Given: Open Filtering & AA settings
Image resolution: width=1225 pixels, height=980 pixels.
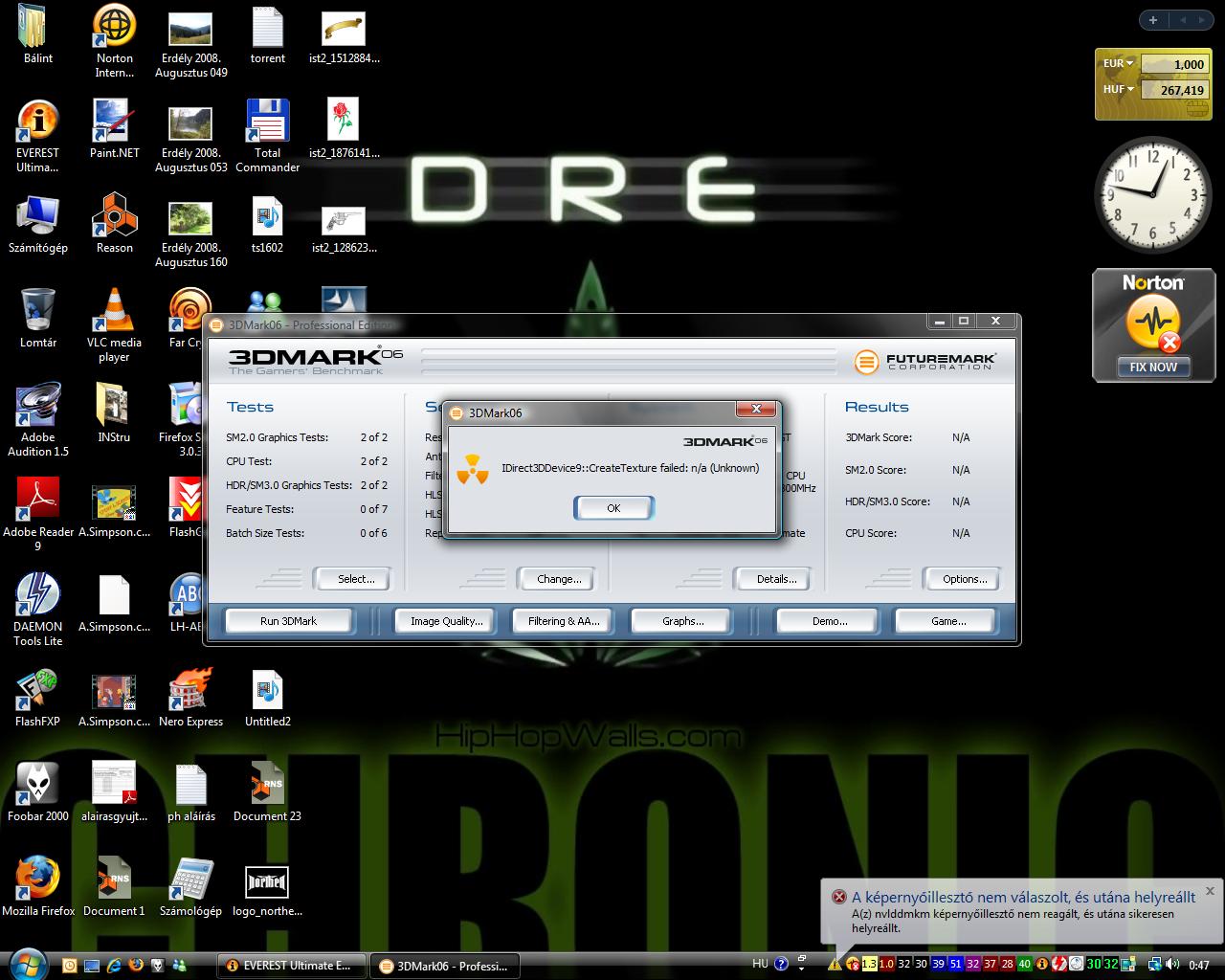Looking at the screenshot, I should click(x=564, y=621).
